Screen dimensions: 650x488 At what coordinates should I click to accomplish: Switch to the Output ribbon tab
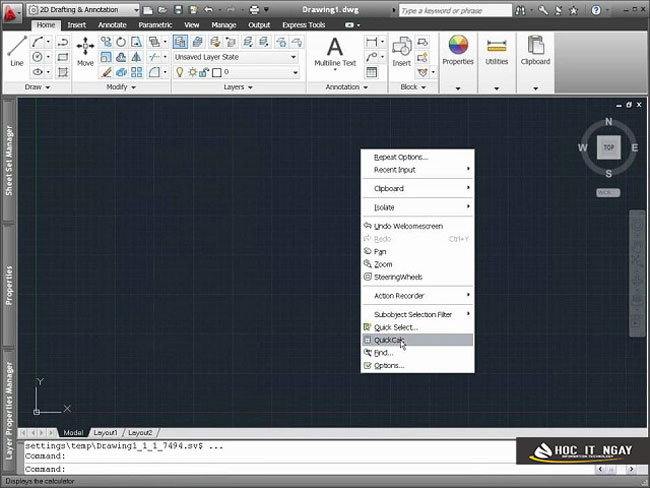(x=259, y=25)
